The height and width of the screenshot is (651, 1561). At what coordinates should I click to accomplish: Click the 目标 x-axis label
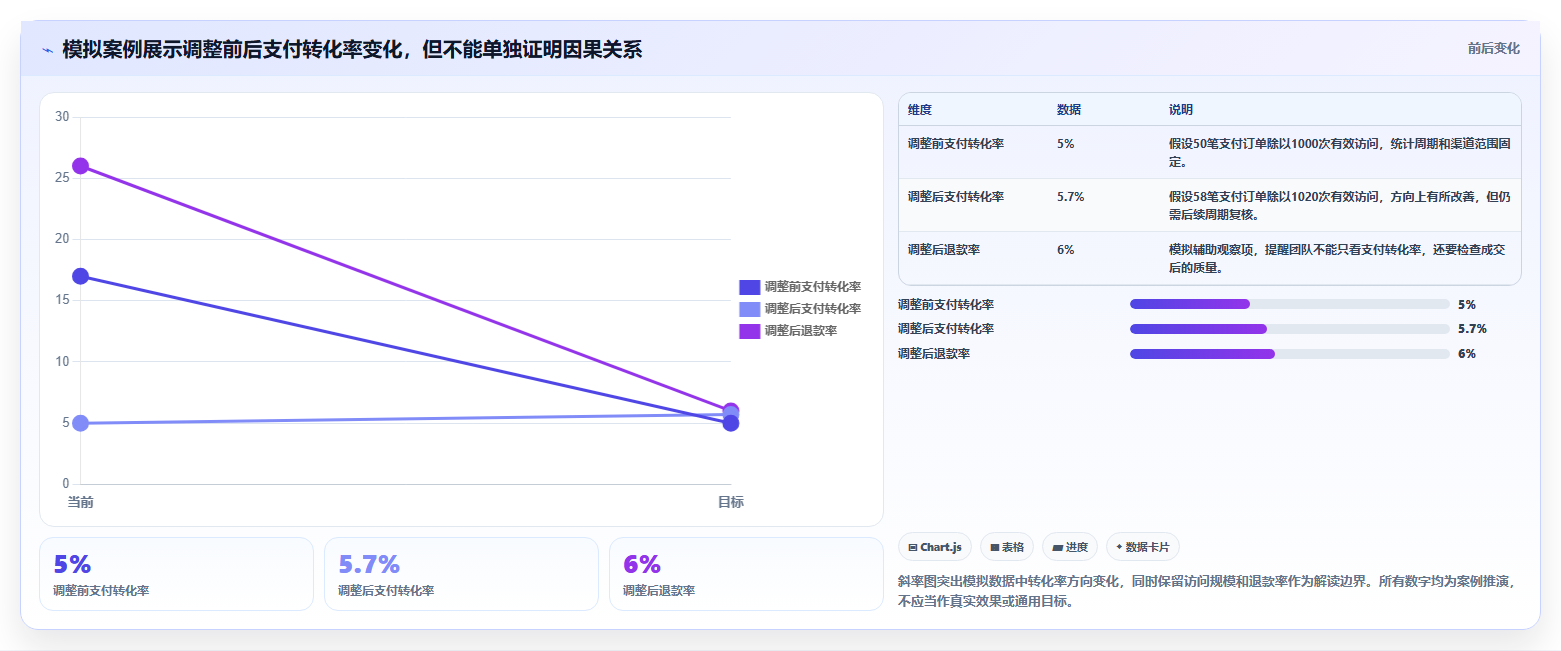click(x=730, y=502)
